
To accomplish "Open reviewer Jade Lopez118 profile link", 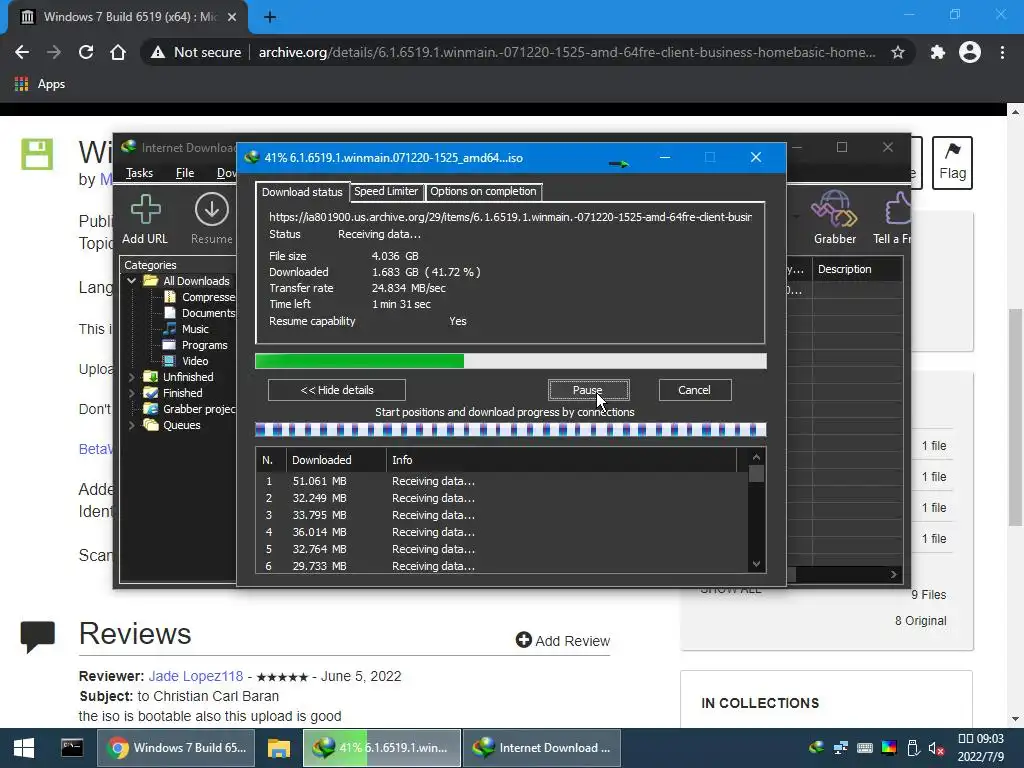I will click(x=196, y=676).
